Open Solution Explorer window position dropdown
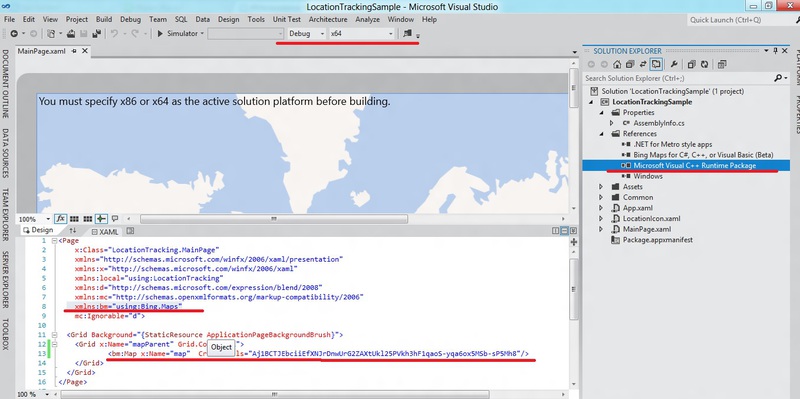This screenshot has width=800, height=399. point(766,51)
